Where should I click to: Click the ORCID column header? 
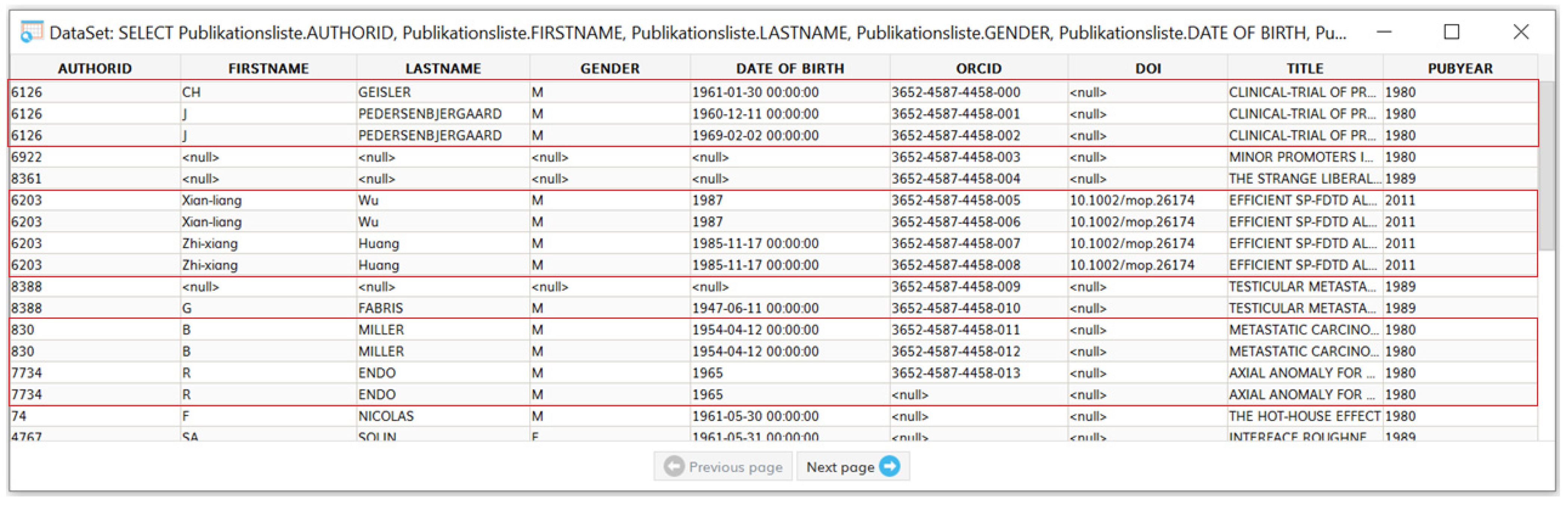tap(978, 68)
